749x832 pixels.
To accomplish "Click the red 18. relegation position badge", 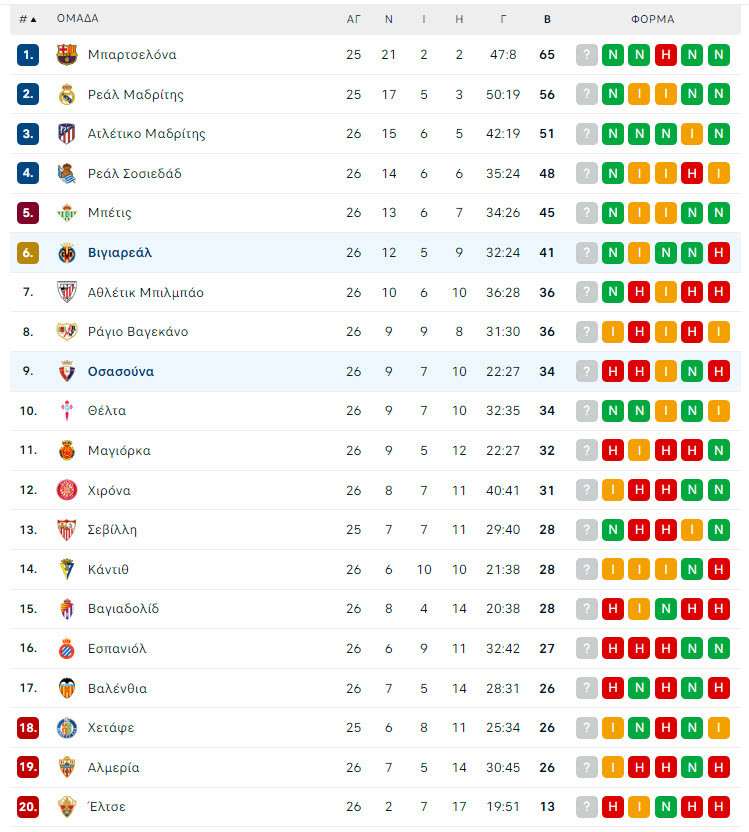I will (28, 727).
